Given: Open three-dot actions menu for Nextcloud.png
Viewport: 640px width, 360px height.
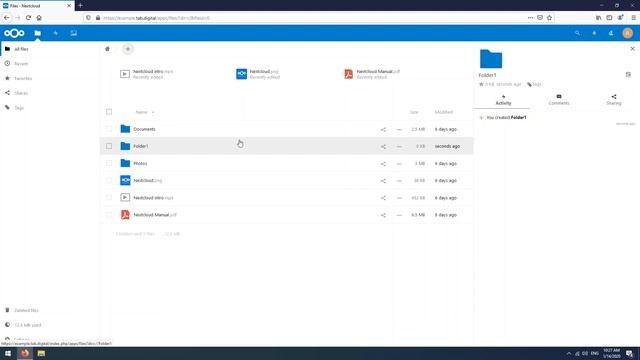Looking at the screenshot, I should [399, 181].
